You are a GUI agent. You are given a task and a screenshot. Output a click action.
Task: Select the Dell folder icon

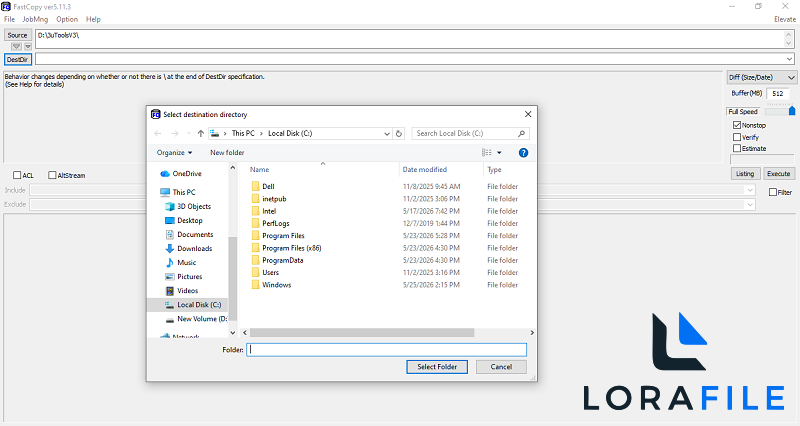tap(256, 186)
